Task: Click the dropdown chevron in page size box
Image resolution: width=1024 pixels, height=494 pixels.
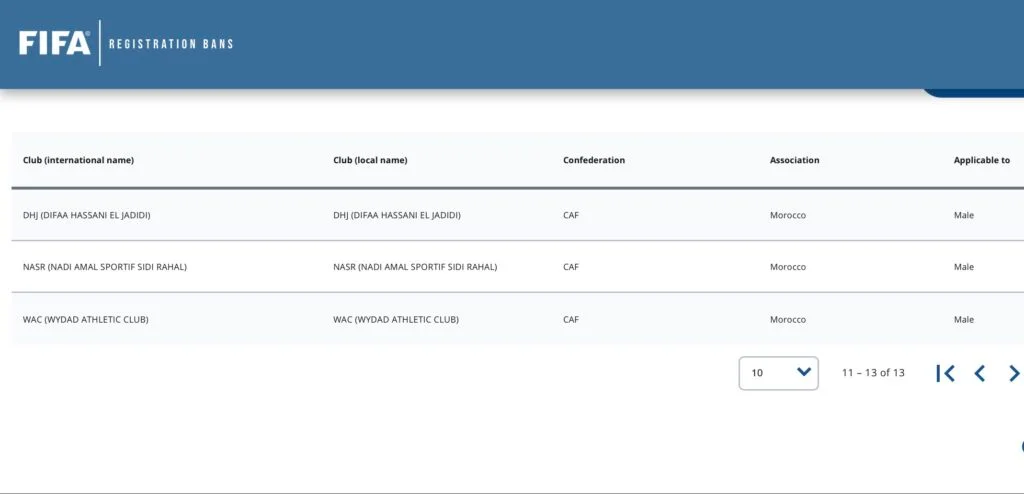Action: pos(804,372)
